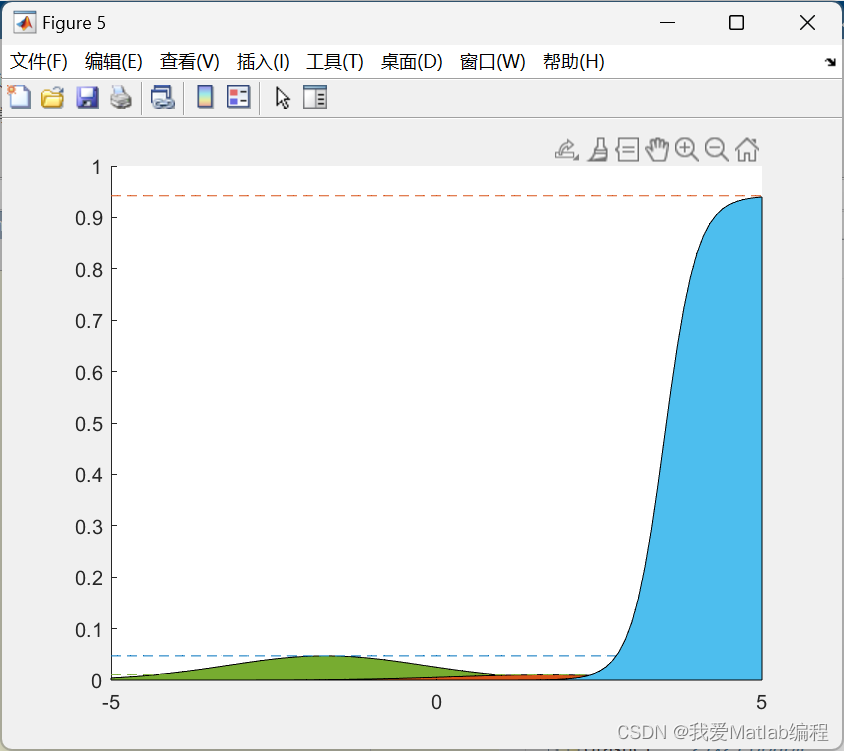844x751 pixels.
Task: Open the 窗口(W) menu
Action: click(493, 61)
